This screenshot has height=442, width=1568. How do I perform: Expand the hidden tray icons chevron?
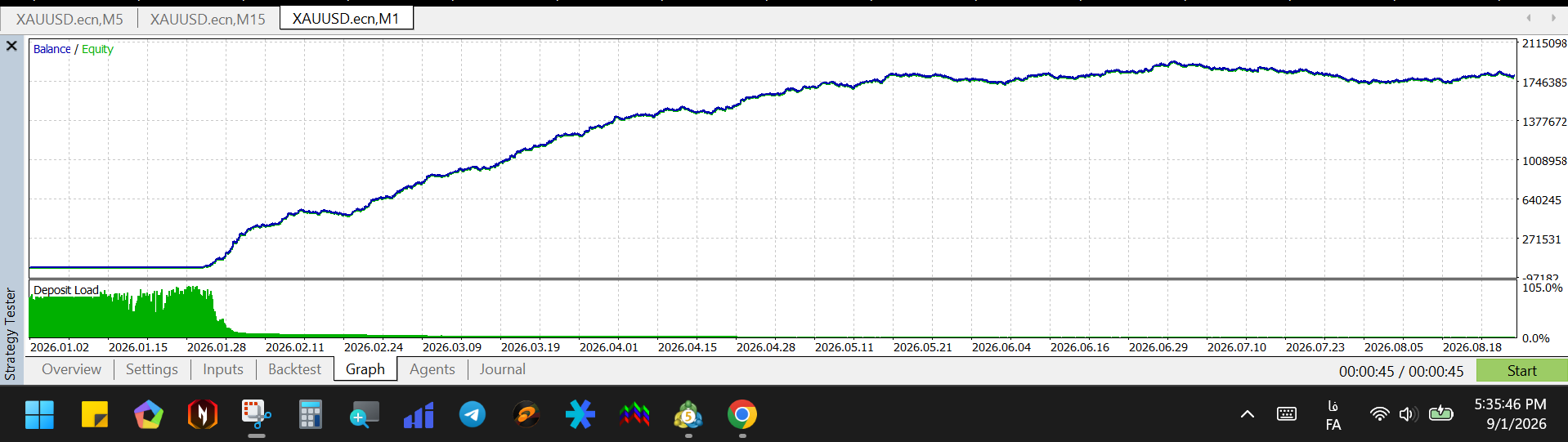click(1248, 414)
